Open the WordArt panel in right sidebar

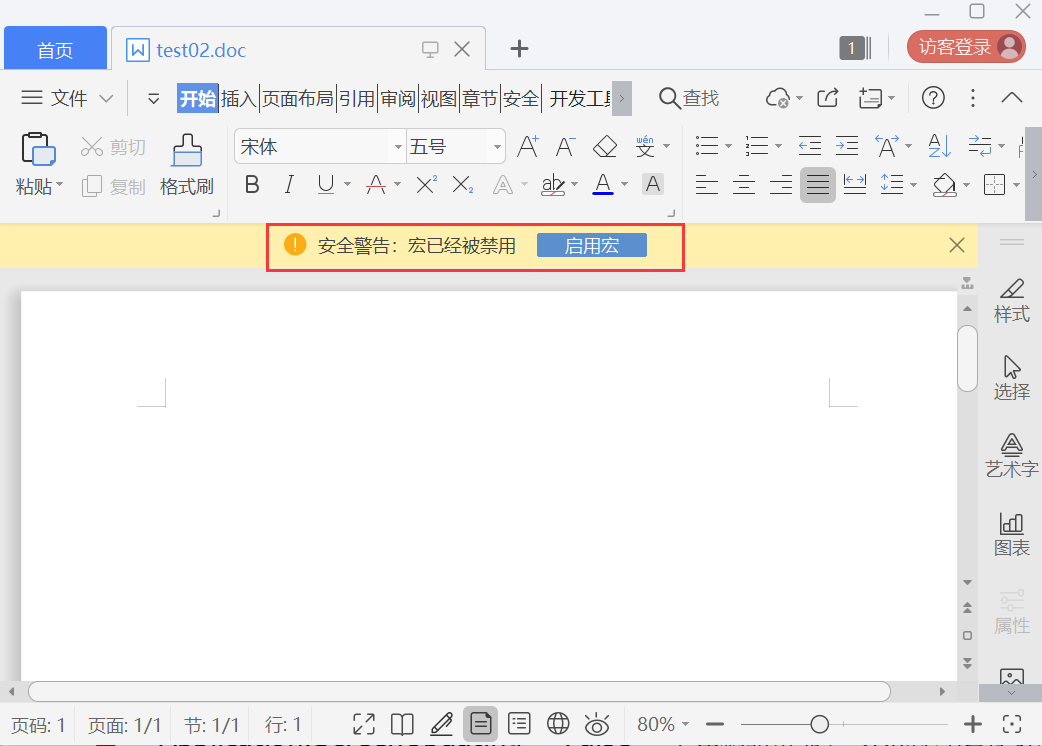coord(1011,455)
